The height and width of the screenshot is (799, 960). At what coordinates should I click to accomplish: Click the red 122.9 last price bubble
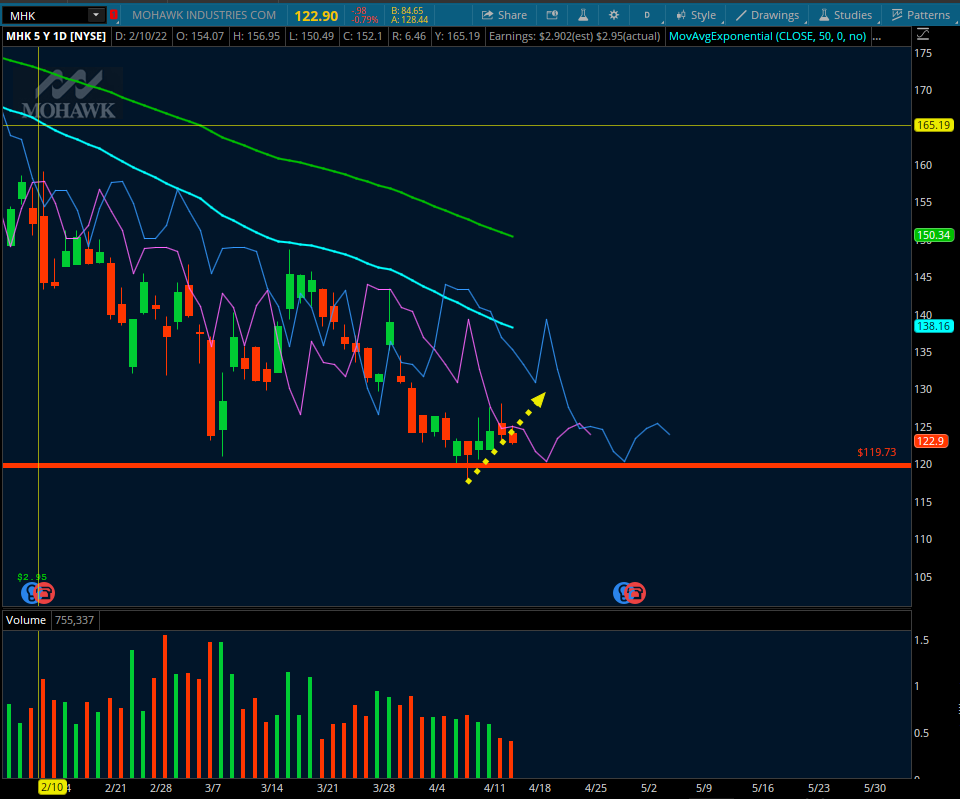pos(931,441)
